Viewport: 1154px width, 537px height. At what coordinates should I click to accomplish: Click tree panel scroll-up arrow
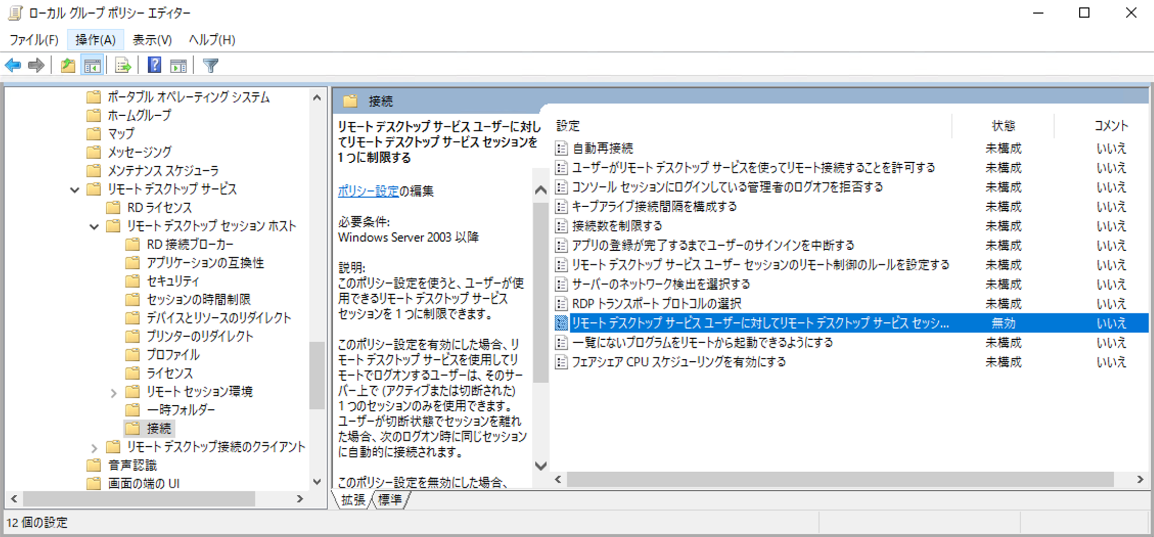pos(316,97)
